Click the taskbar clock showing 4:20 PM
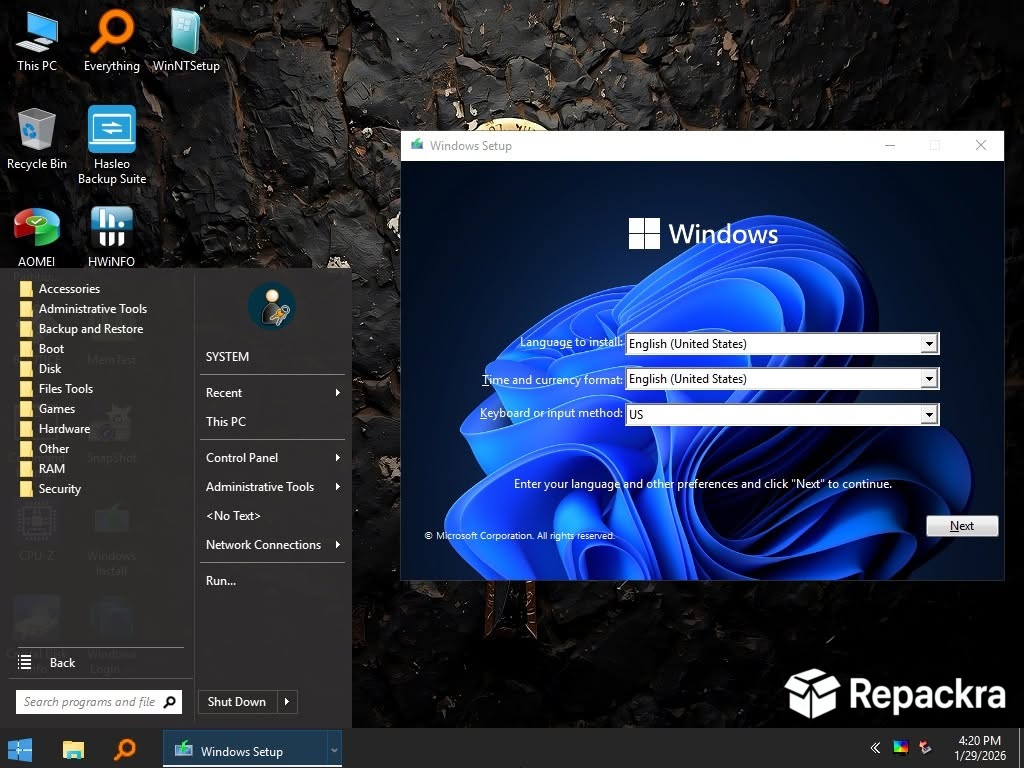1024x768 pixels. point(980,748)
